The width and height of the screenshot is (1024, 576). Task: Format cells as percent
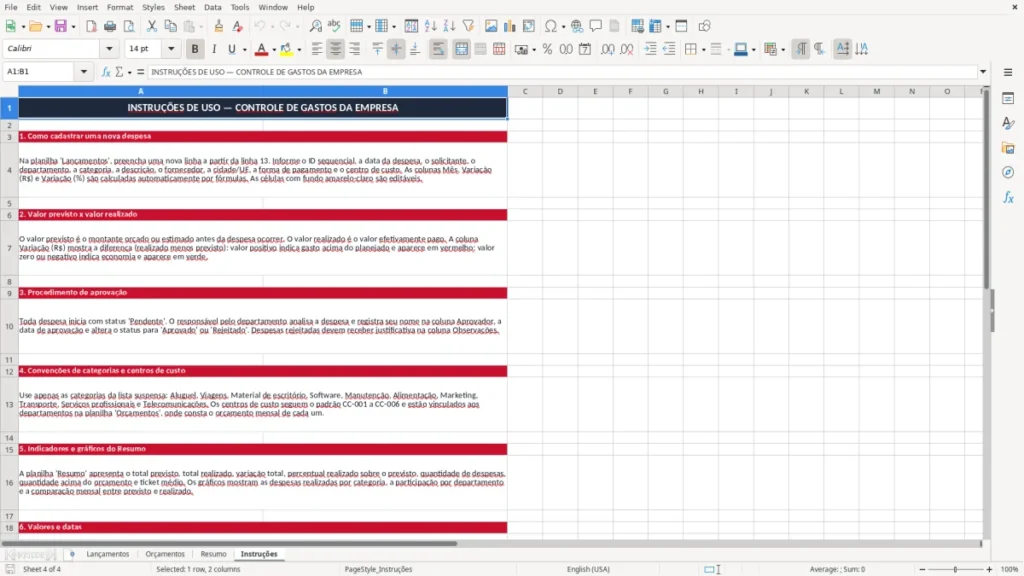(547, 49)
